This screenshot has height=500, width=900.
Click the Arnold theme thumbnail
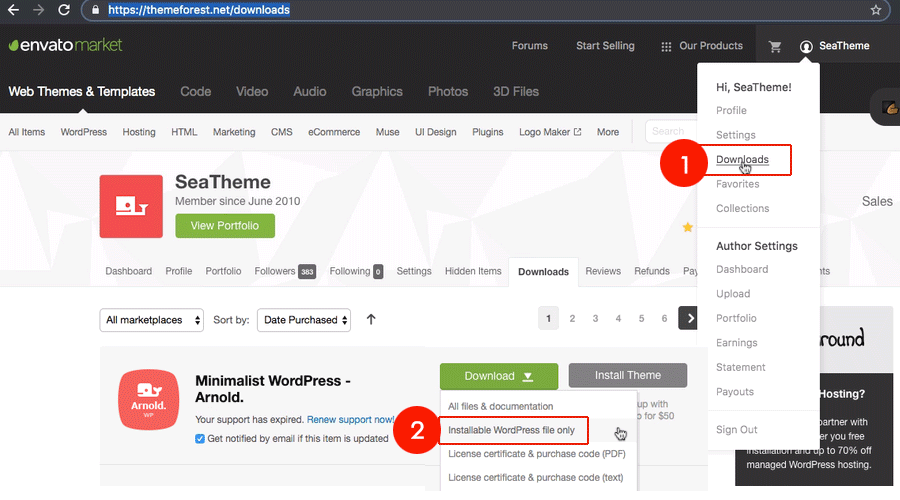pos(149,400)
